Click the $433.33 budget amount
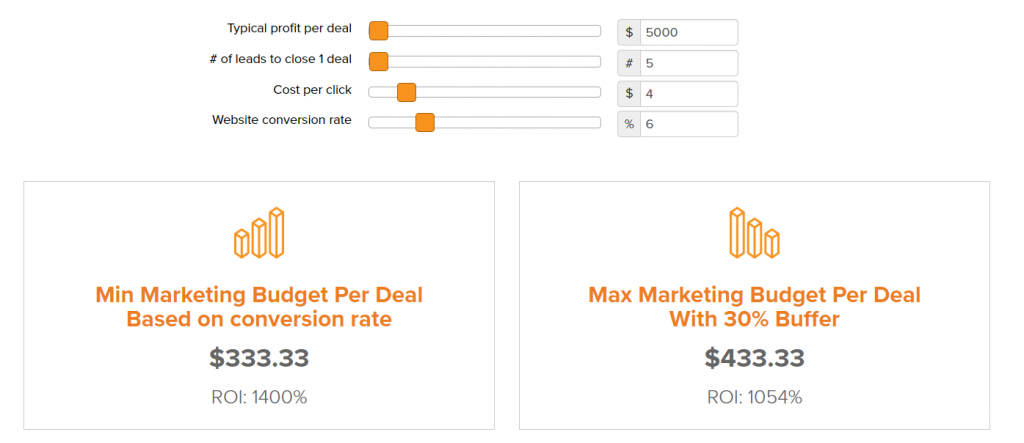Viewport: 1024px width, 443px height. click(754, 358)
